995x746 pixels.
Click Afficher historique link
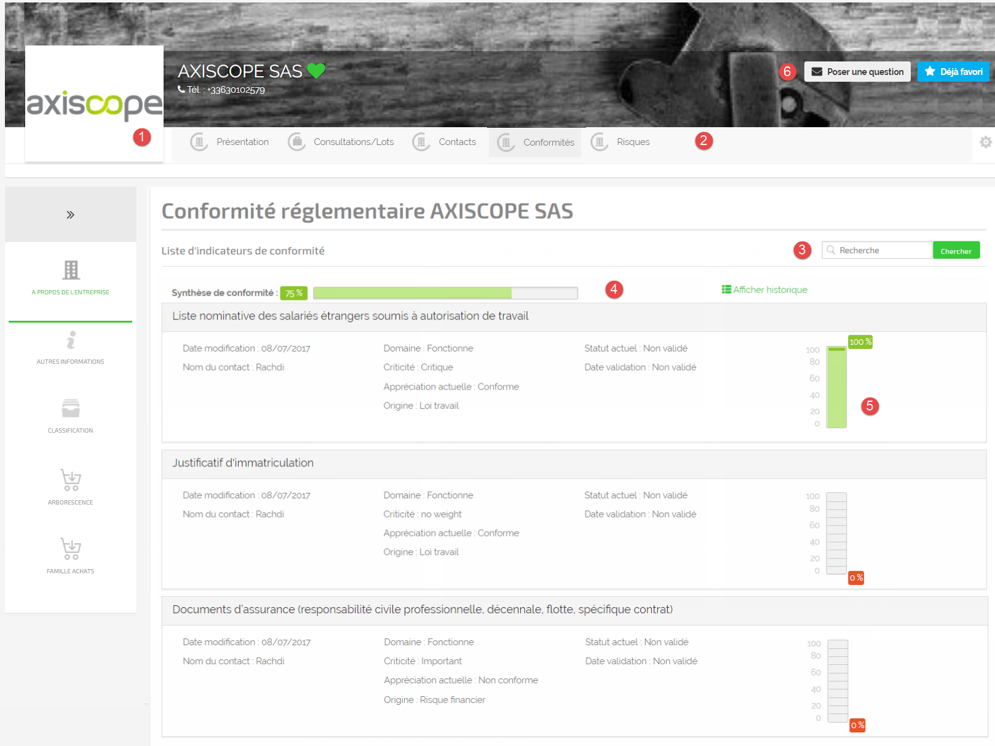[x=770, y=289]
